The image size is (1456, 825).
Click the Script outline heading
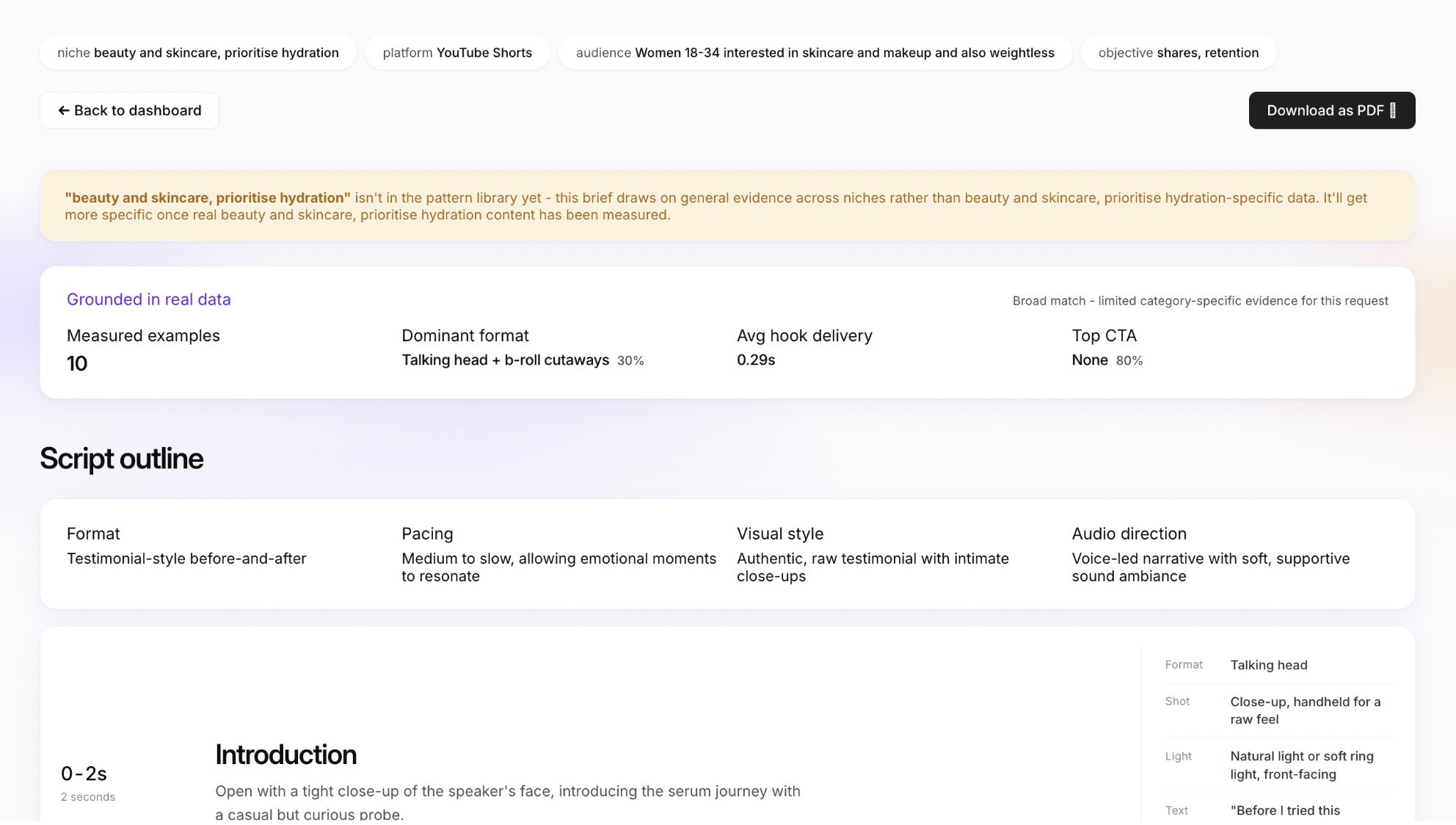[122, 459]
